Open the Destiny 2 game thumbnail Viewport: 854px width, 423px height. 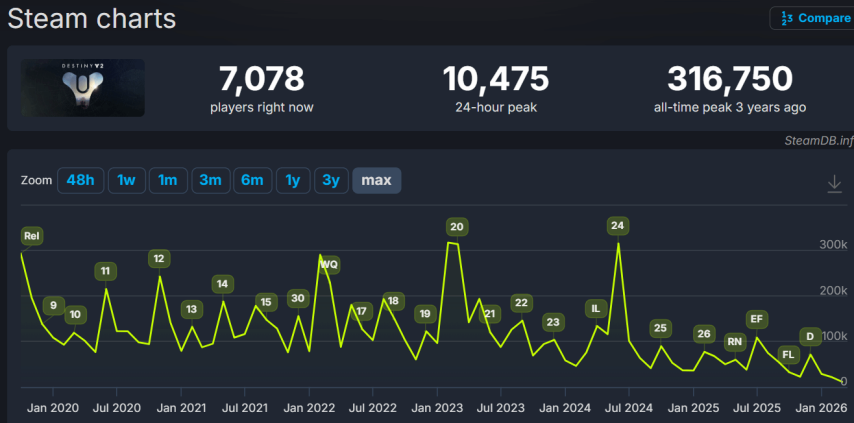pyautogui.click(x=83, y=88)
